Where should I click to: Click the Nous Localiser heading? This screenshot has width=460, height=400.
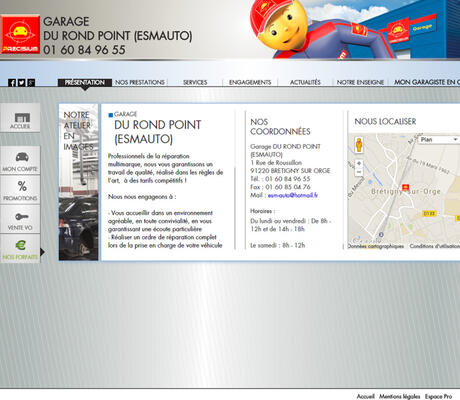pos(385,122)
